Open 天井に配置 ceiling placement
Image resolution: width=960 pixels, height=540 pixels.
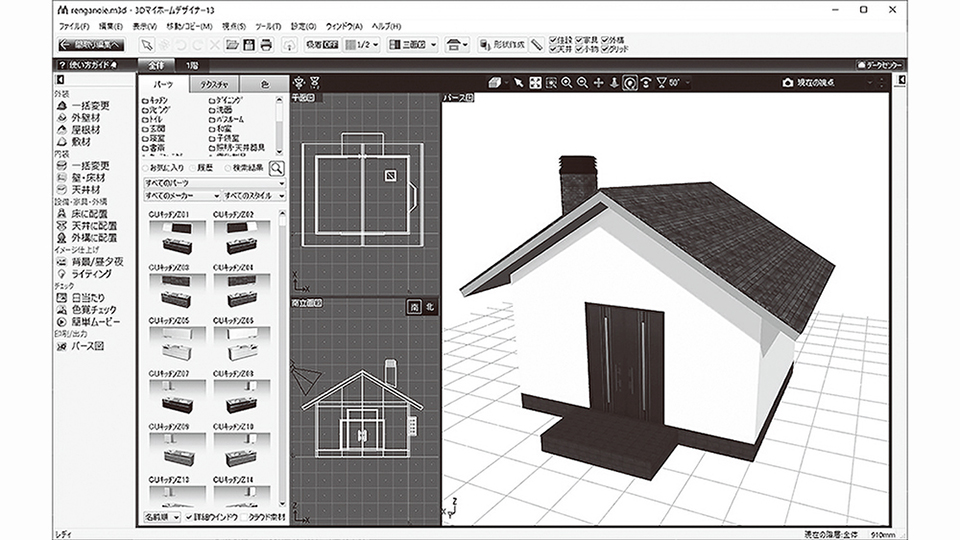click(x=87, y=226)
